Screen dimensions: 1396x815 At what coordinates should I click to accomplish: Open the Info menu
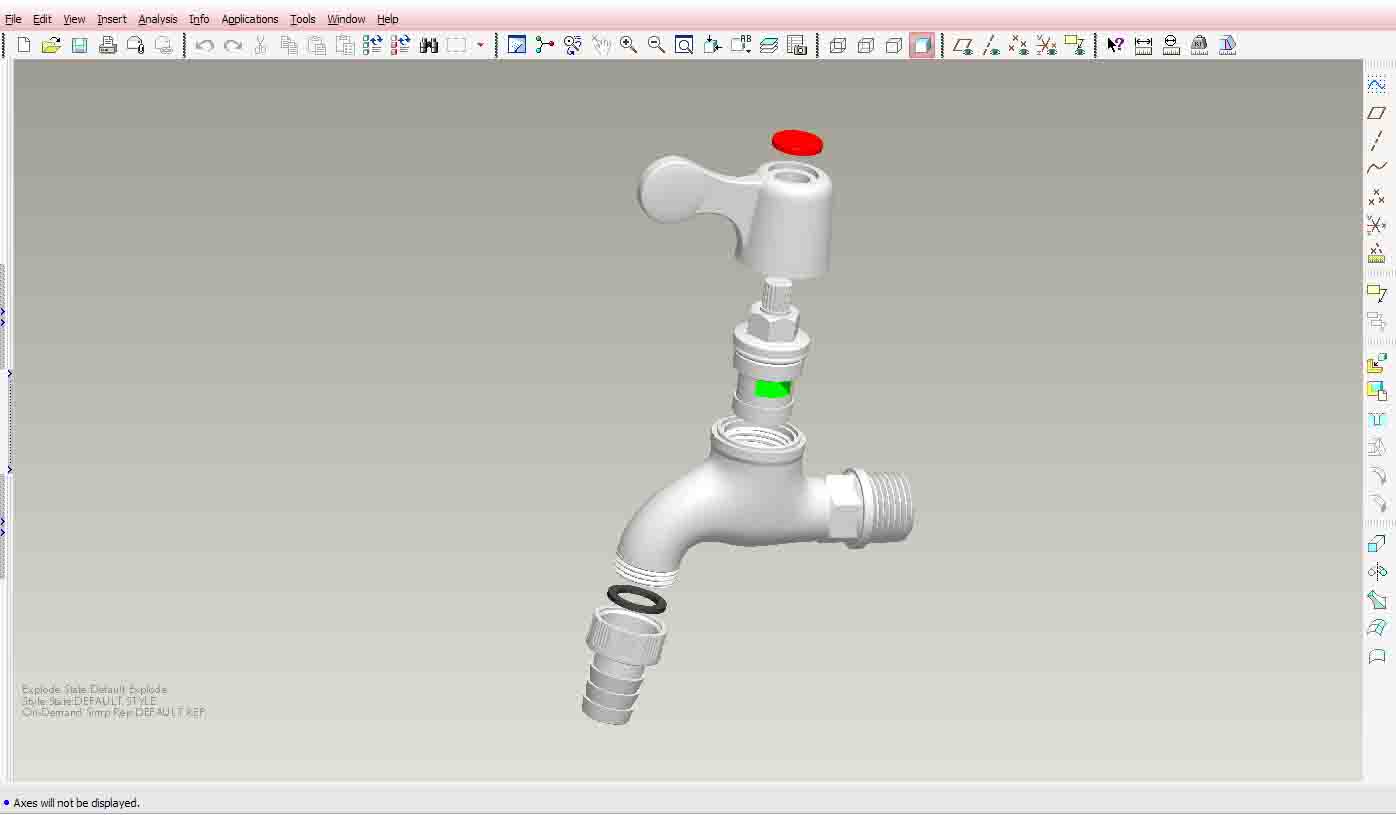click(x=199, y=19)
